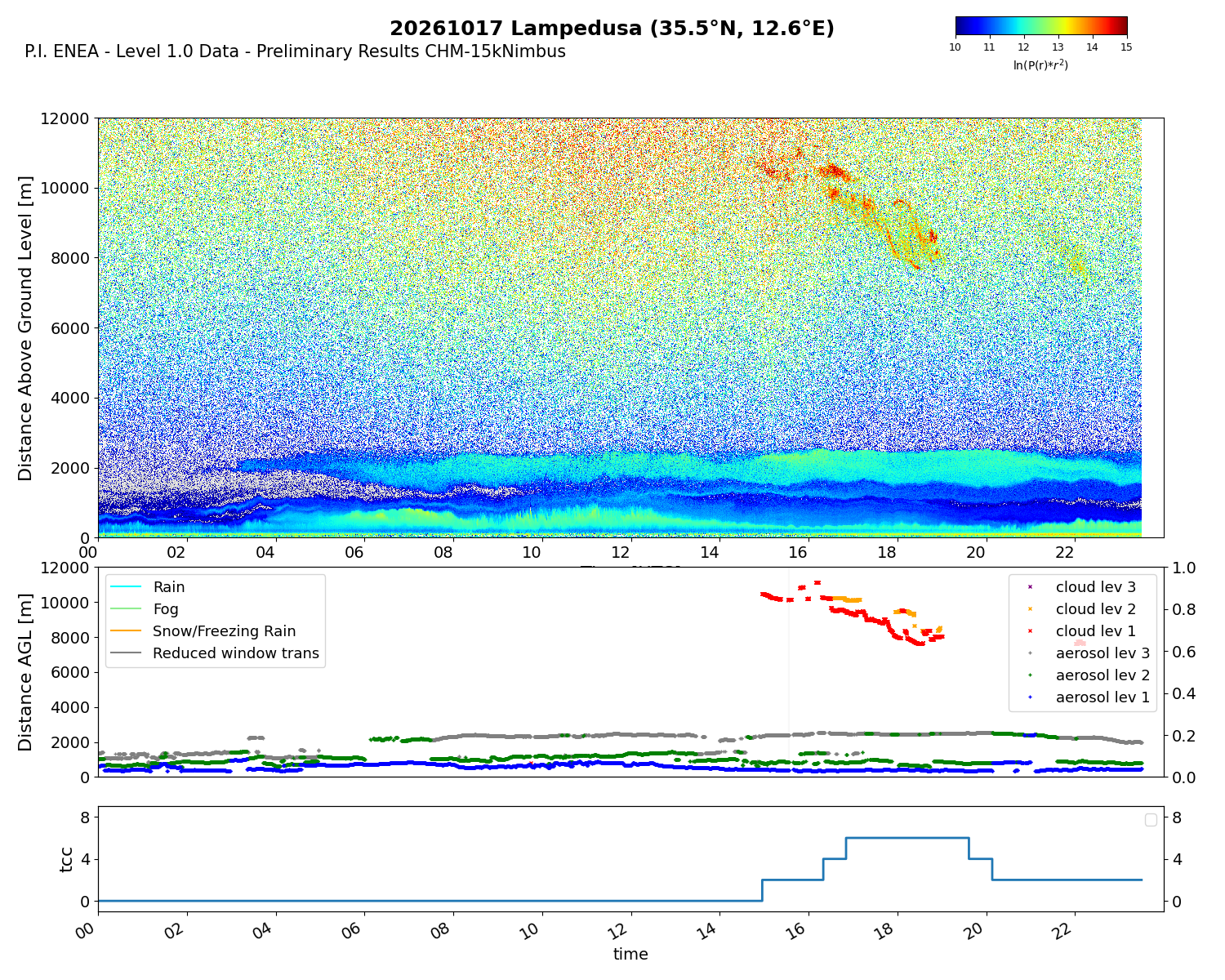1225x980 pixels.
Task: Click the colorbar label "ln(P(r)*r²)"
Action: pyautogui.click(x=1040, y=65)
